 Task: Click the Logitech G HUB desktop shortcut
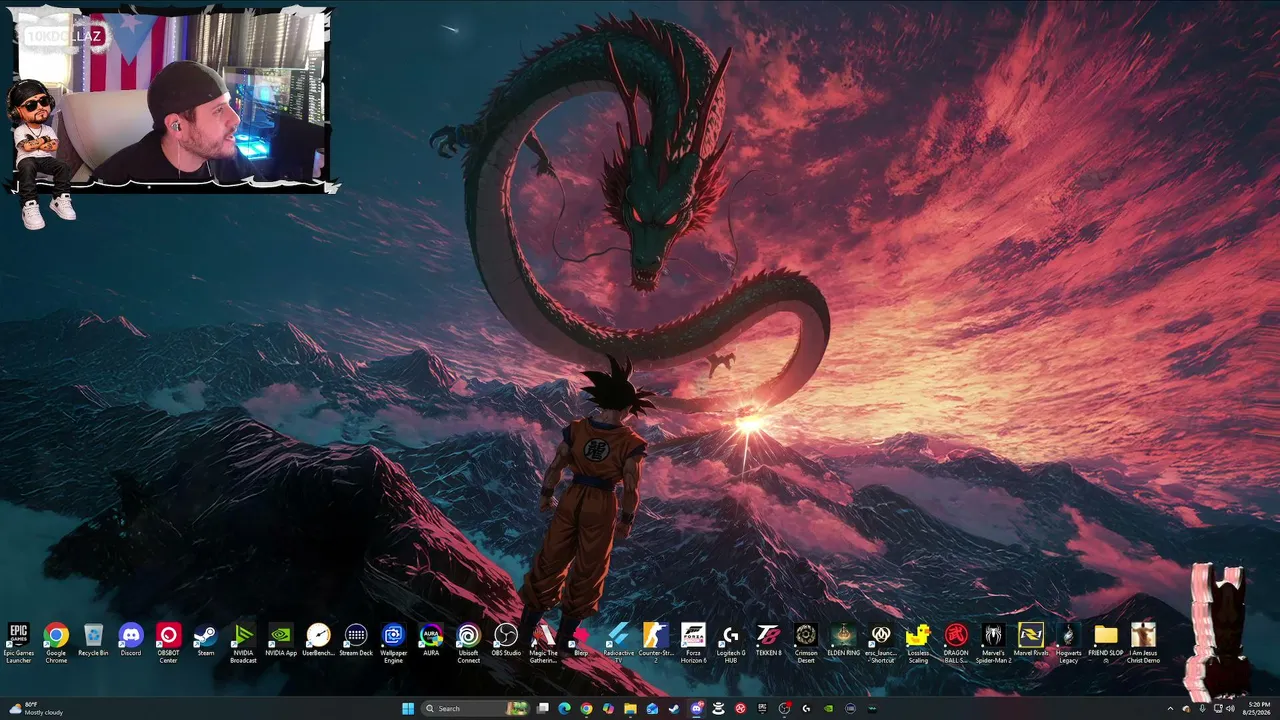pos(731,642)
